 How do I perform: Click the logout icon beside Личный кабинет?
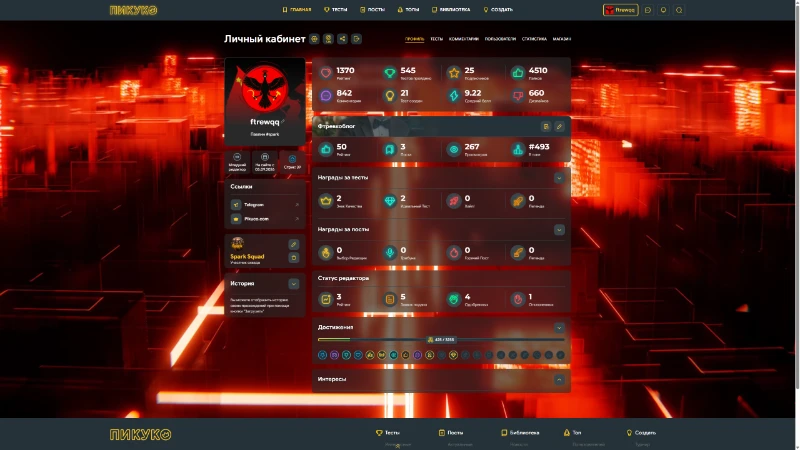356,39
